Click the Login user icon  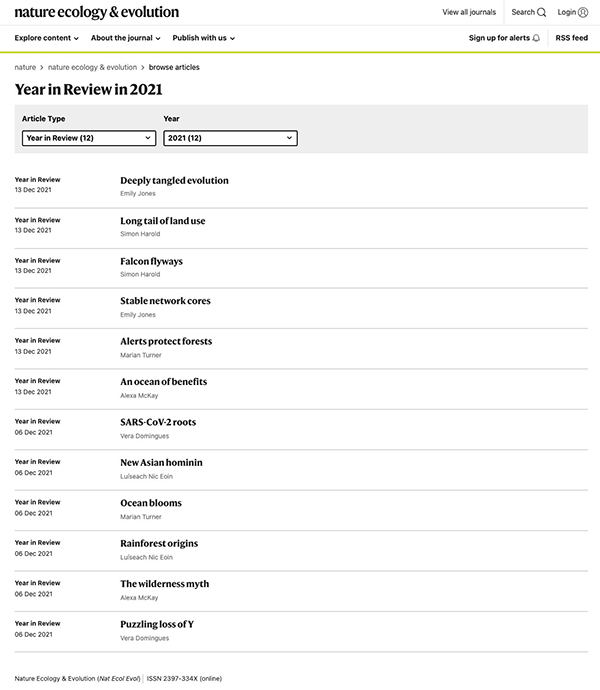(x=583, y=13)
